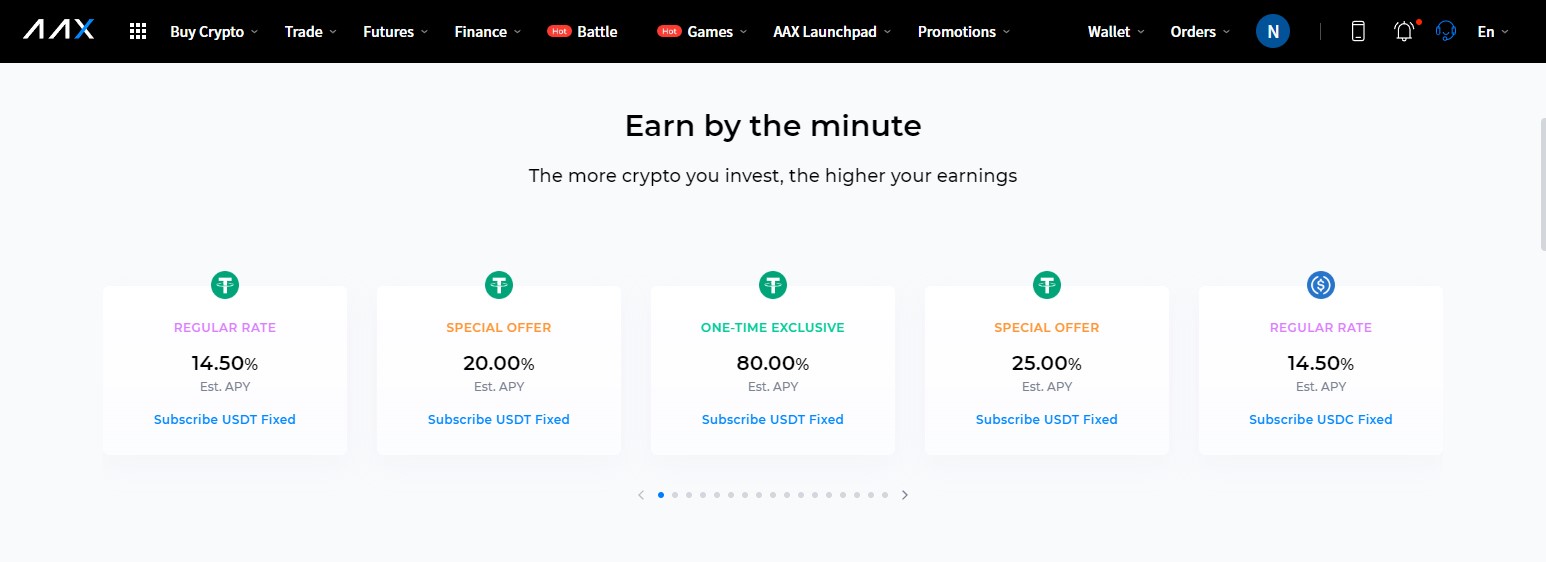Expand the Buy Crypto dropdown

point(214,31)
